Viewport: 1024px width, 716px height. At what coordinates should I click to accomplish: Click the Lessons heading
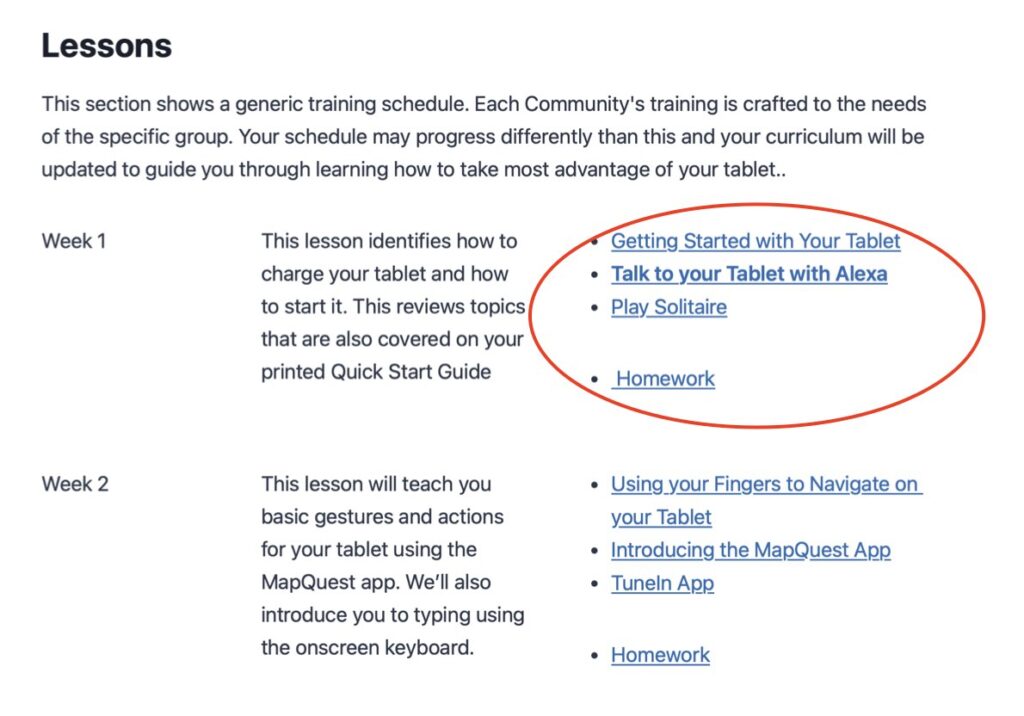click(x=107, y=45)
